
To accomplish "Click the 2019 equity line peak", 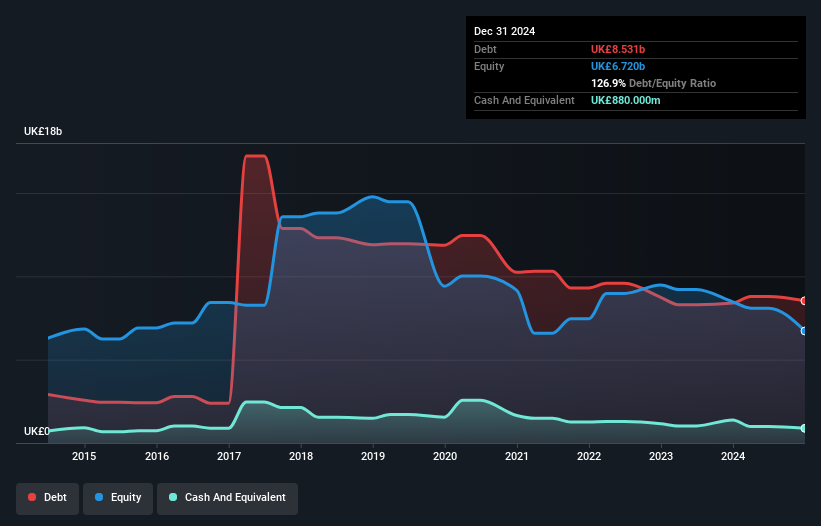I will 372,197.
